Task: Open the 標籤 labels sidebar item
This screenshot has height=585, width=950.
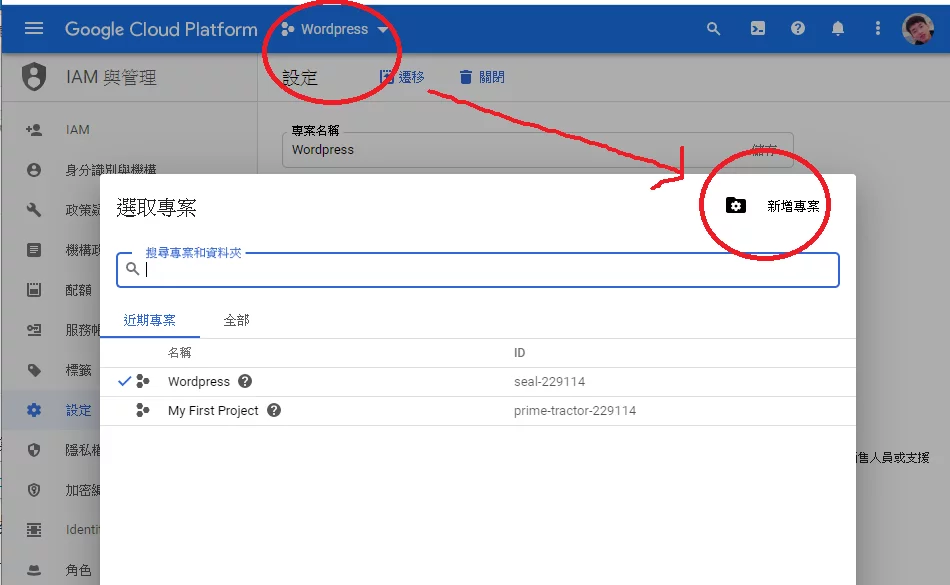Action: tap(79, 370)
